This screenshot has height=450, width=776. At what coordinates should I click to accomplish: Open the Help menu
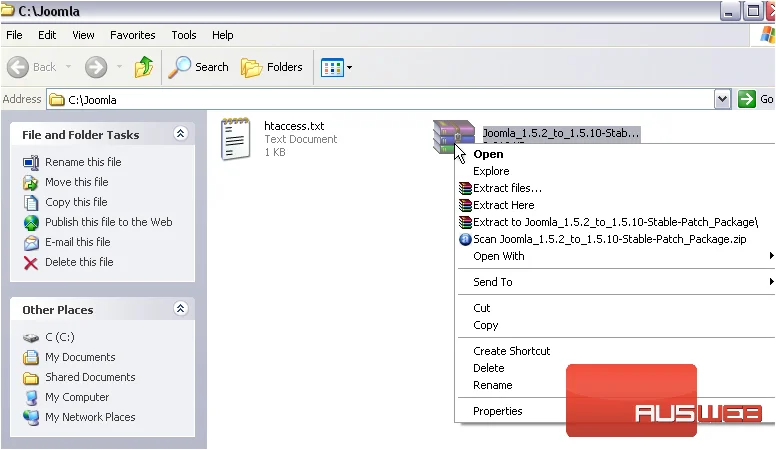pyautogui.click(x=223, y=35)
